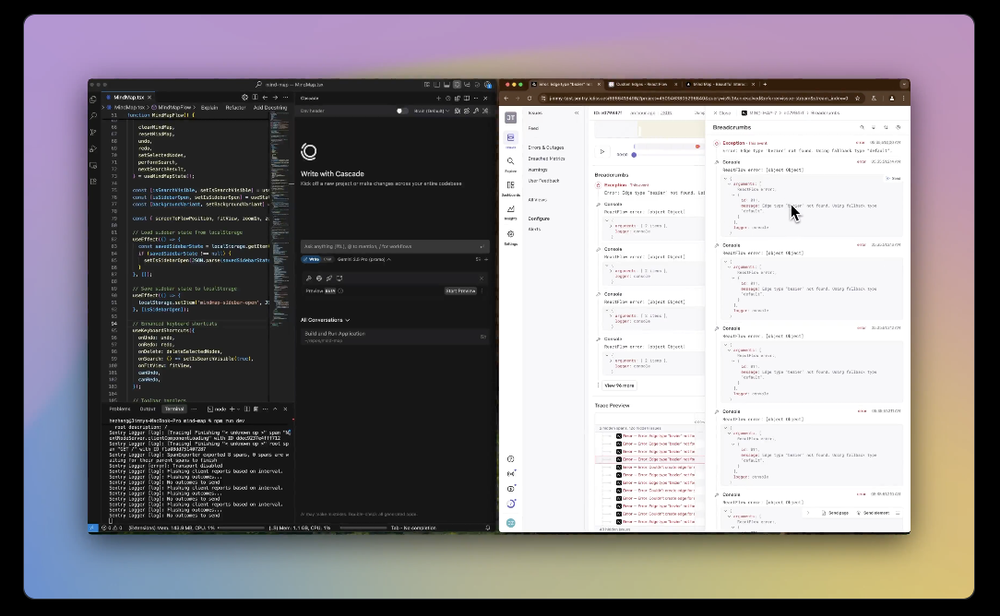Expand the All Conversations dropdown
The height and width of the screenshot is (616, 1000).
pos(325,320)
